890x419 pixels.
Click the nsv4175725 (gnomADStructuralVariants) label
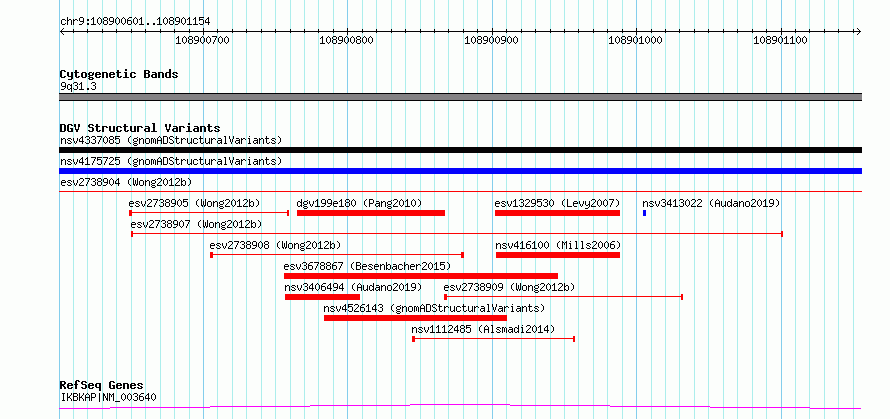(171, 161)
